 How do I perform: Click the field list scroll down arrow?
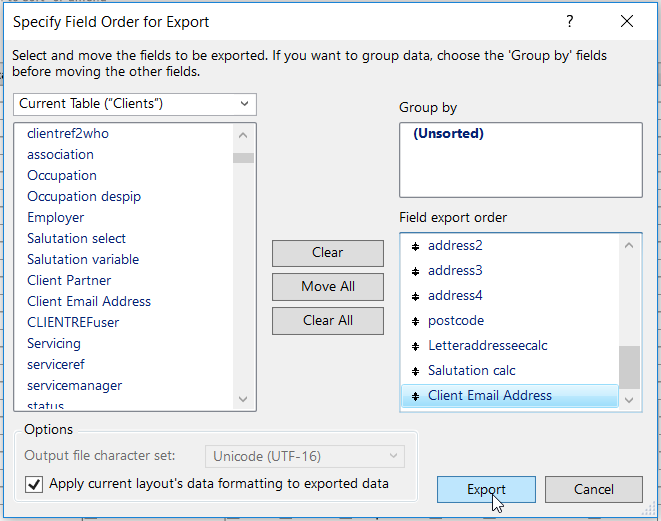coord(243,399)
